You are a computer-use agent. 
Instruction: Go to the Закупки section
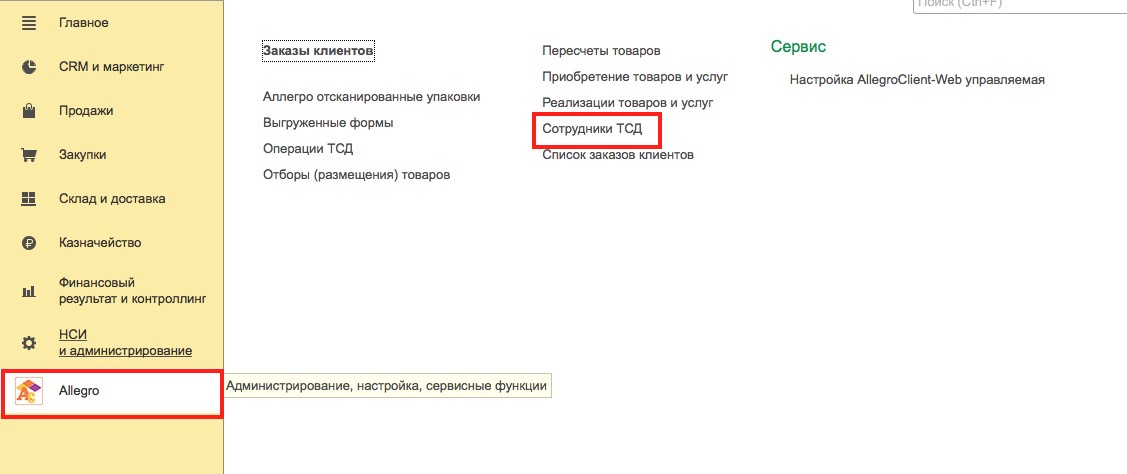point(83,155)
